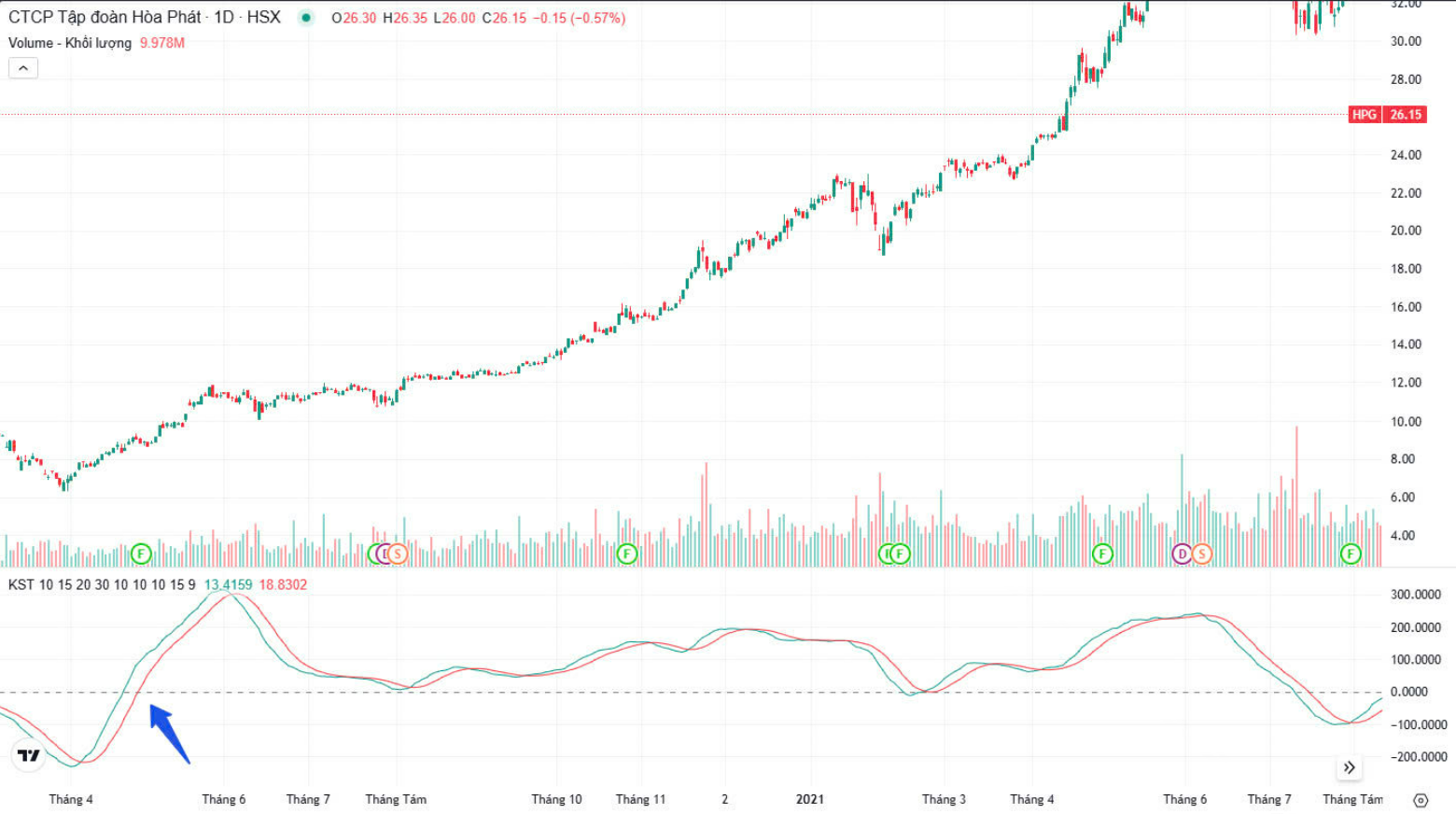Click the green market status dot
This screenshot has height=814, width=1456.
pos(305,18)
